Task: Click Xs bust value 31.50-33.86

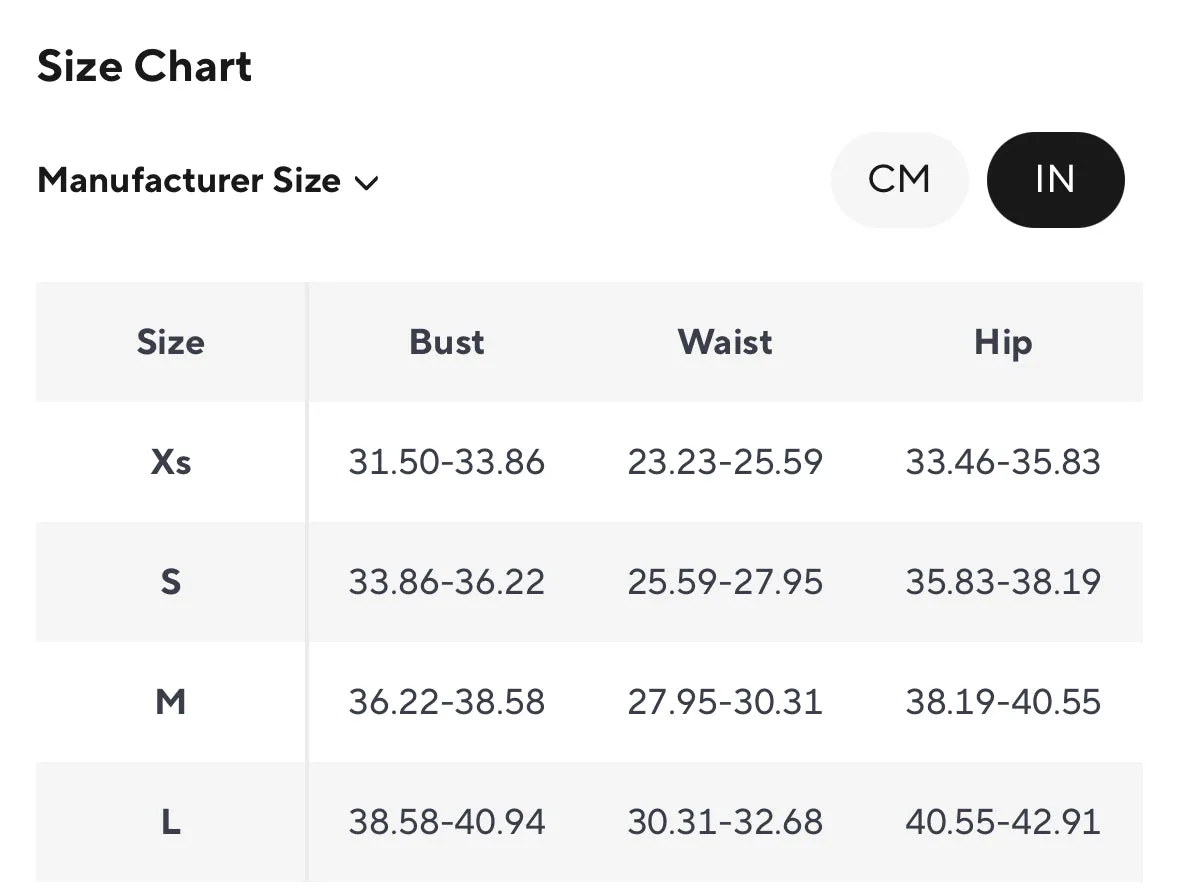Action: coord(447,462)
